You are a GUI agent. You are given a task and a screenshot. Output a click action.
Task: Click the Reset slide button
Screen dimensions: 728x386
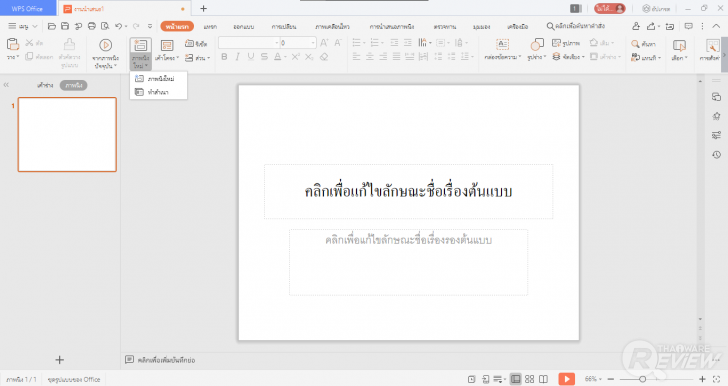point(196,43)
